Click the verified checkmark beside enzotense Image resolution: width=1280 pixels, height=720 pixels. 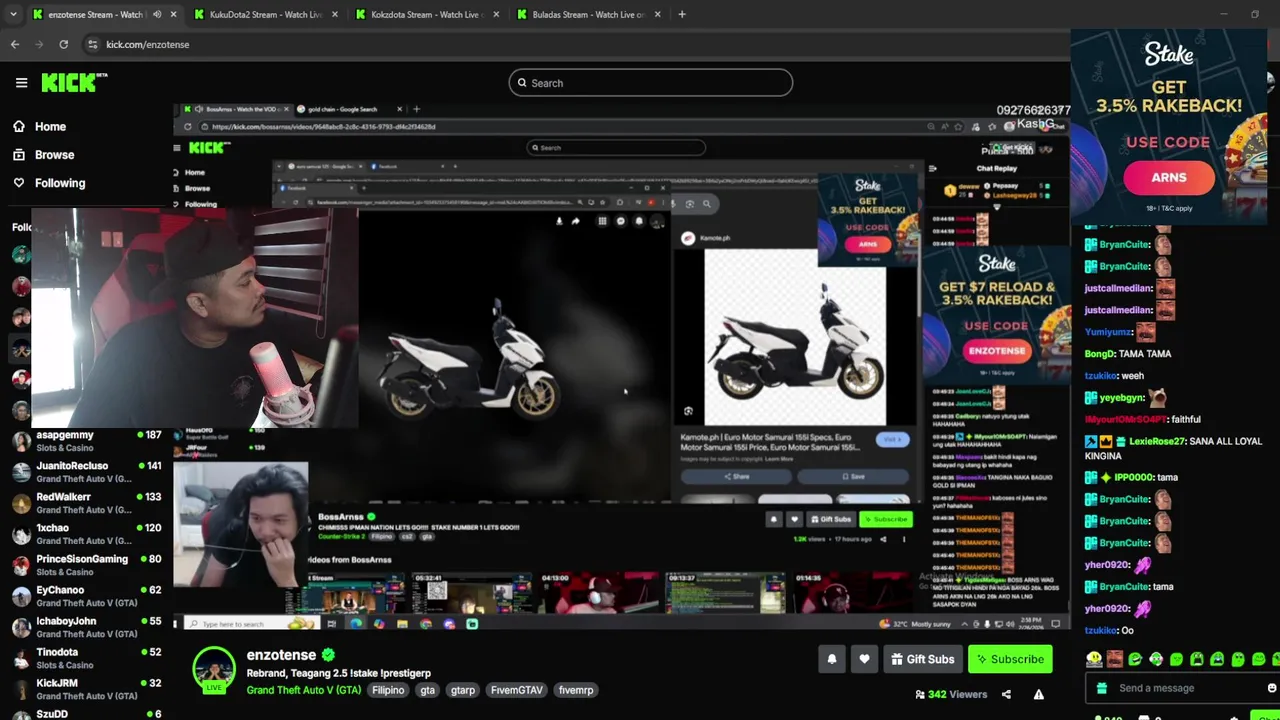(x=326, y=655)
